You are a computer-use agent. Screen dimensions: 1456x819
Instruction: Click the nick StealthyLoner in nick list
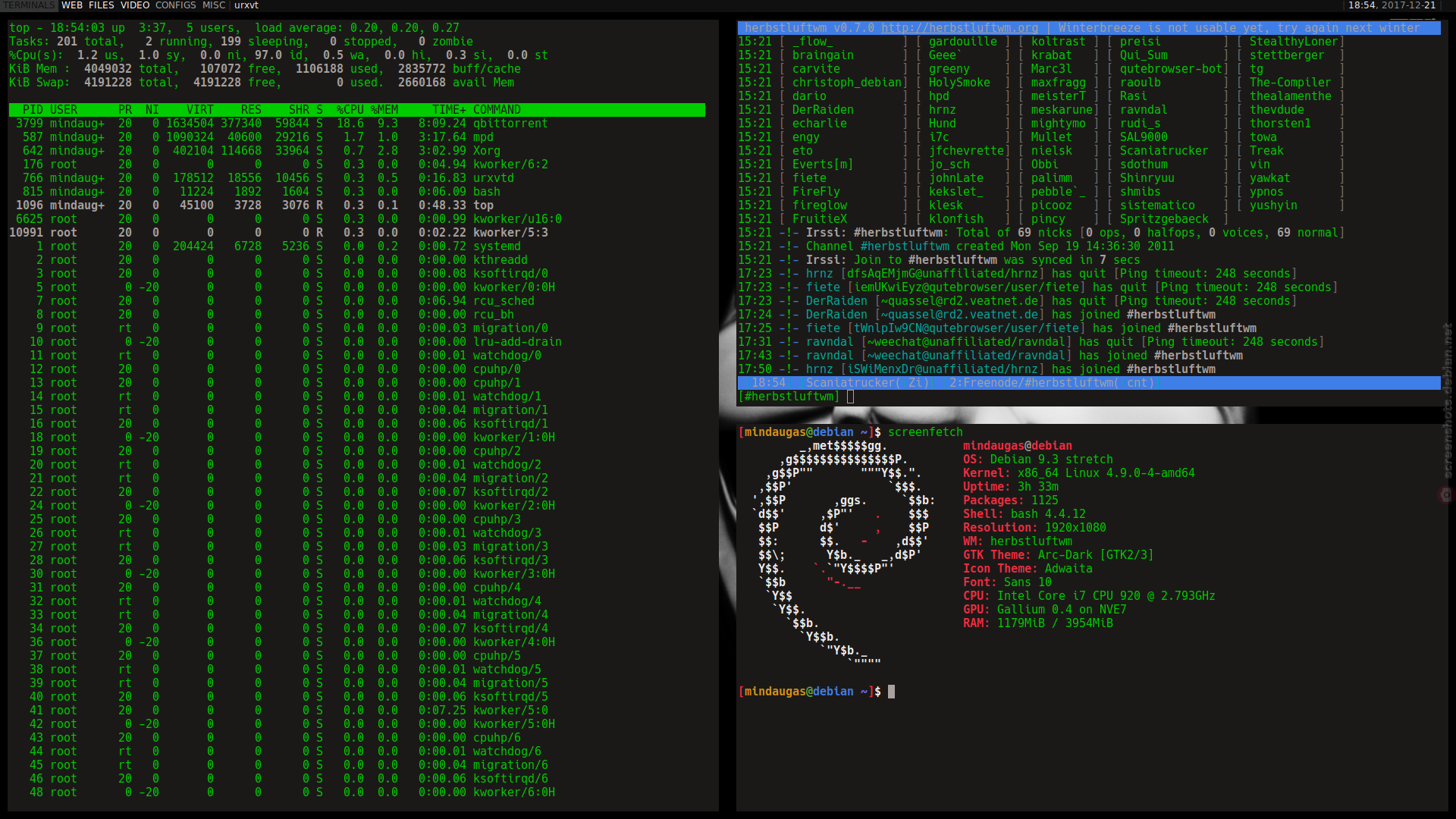point(1294,42)
